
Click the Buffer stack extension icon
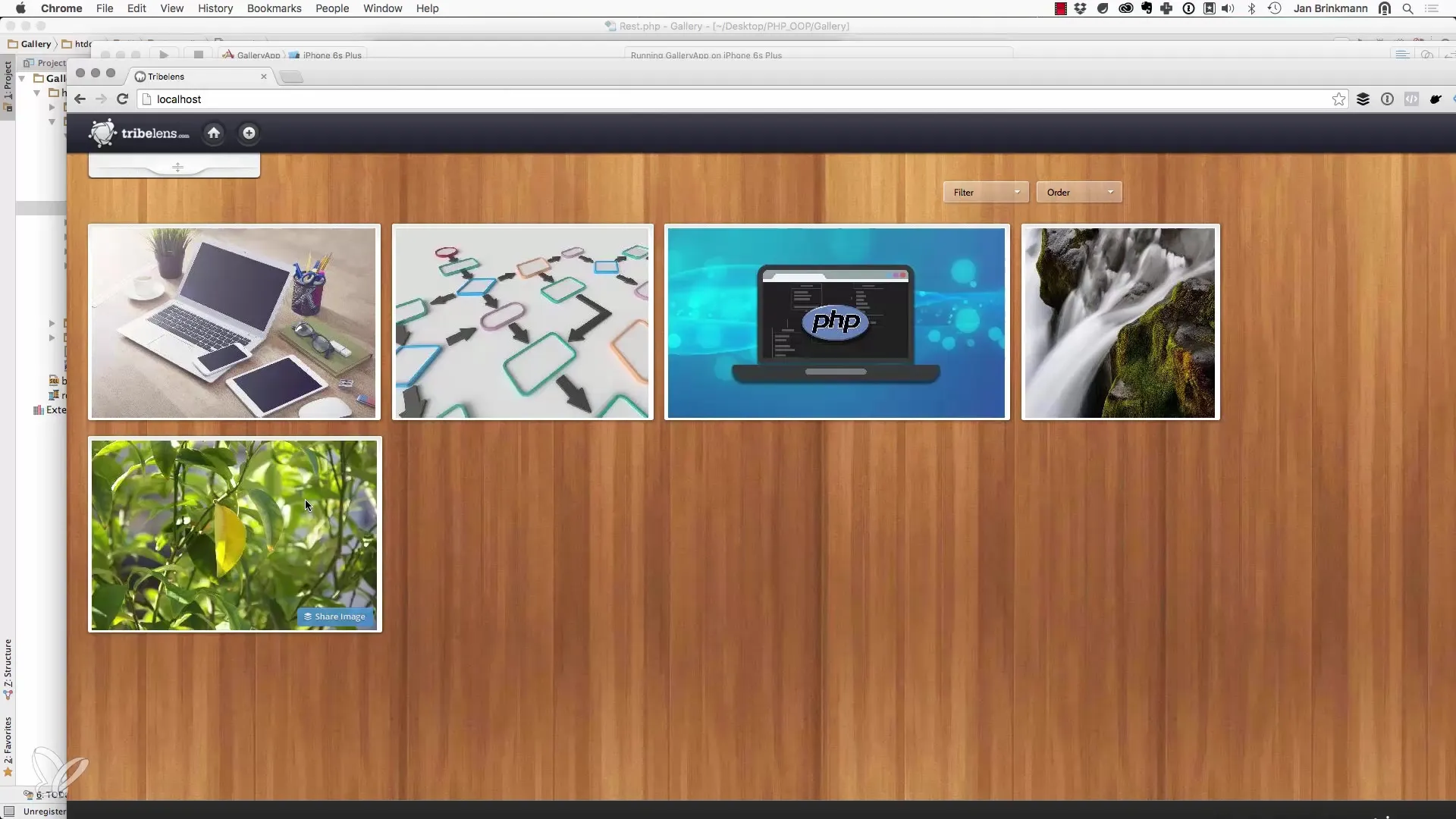1363,99
